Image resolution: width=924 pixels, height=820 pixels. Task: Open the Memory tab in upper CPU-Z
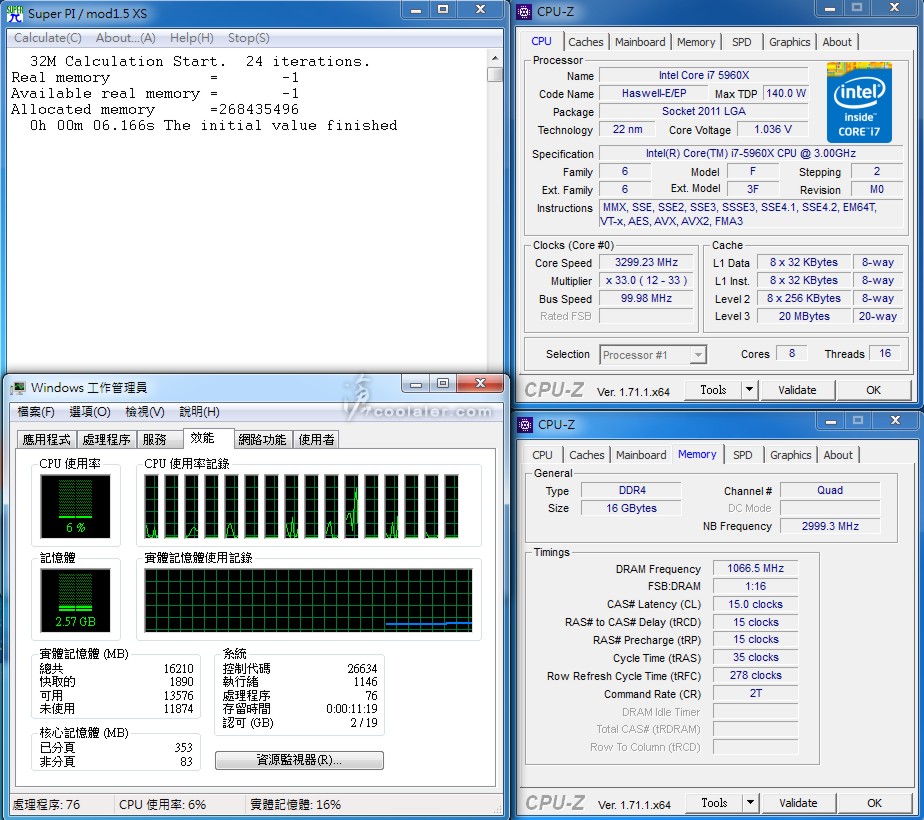tap(696, 42)
